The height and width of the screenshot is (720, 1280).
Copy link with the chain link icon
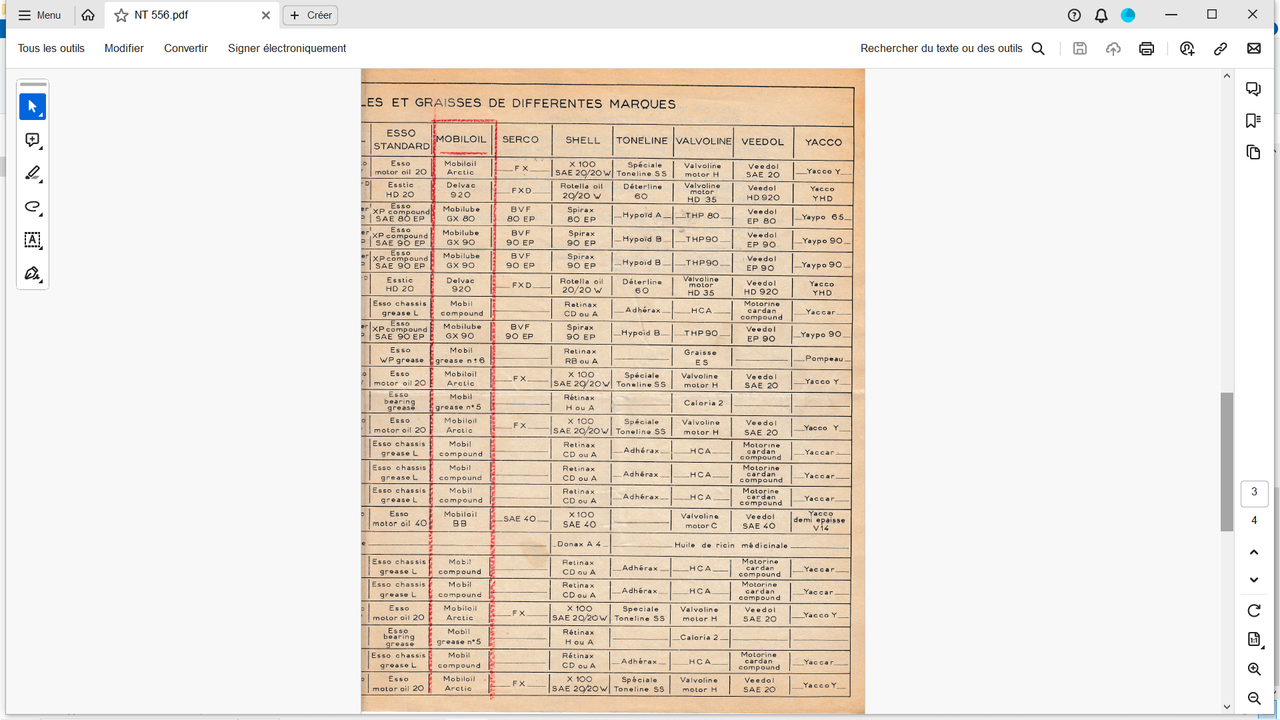[1221, 48]
